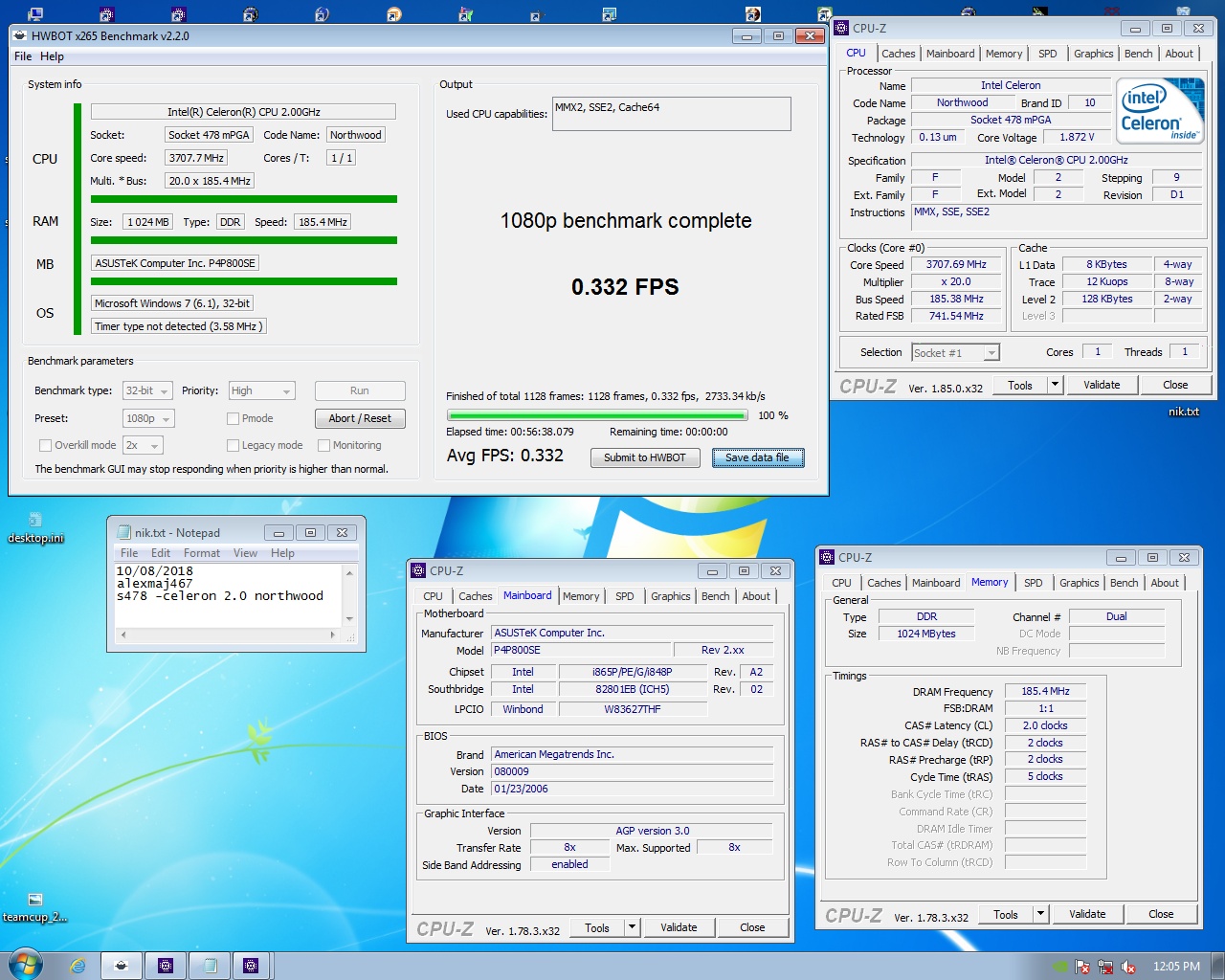The width and height of the screenshot is (1225, 980).
Task: Enable the Monitoring checkbox
Action: pos(323,445)
